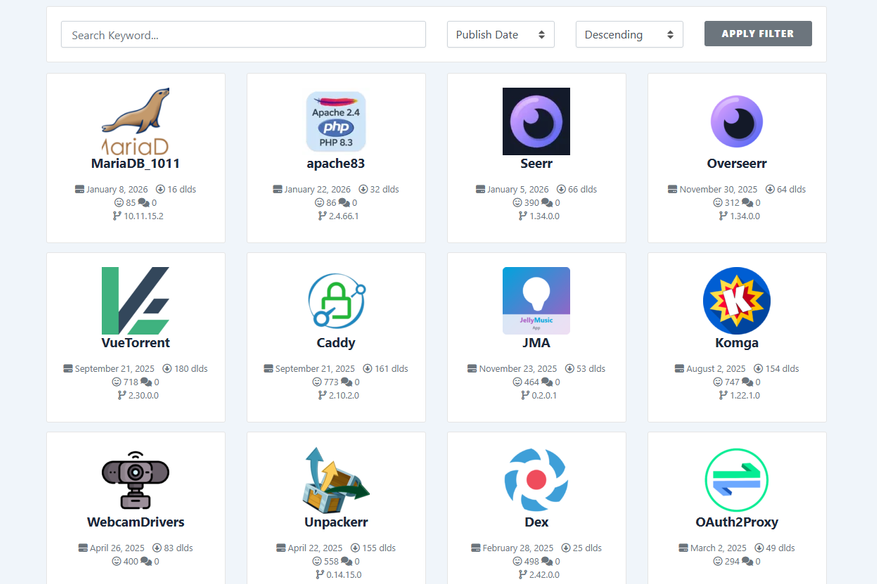Click the 180 dlds VueTorrent count

(191, 368)
